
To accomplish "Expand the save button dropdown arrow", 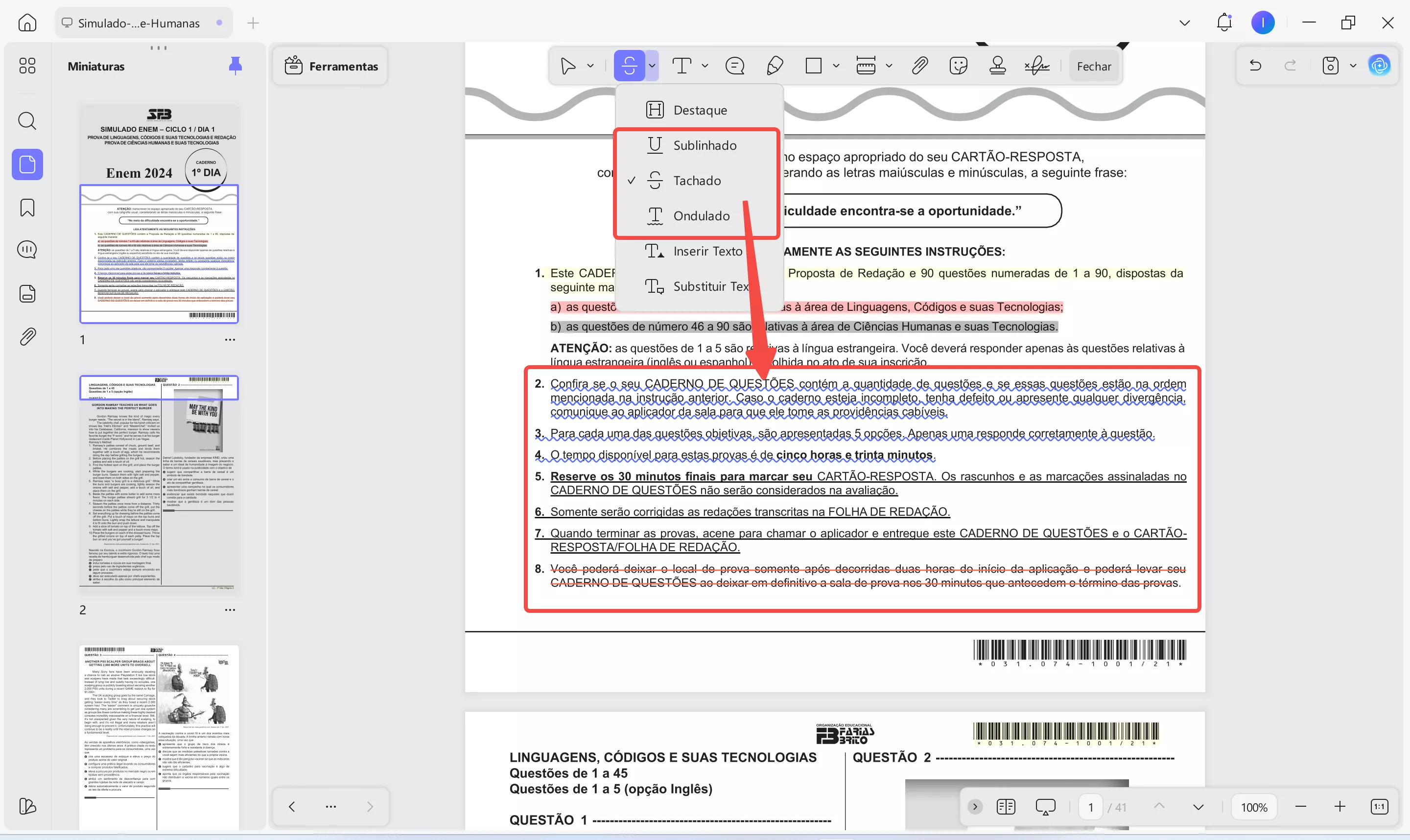I will [1352, 65].
